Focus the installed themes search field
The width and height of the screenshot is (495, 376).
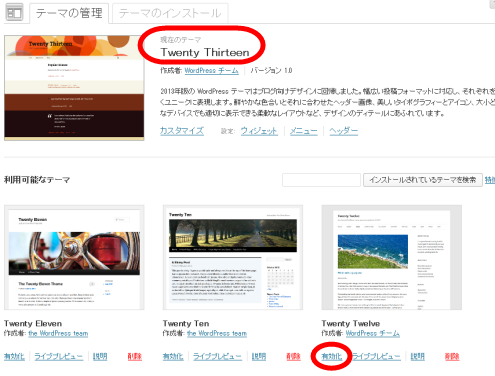pyautogui.click(x=321, y=180)
